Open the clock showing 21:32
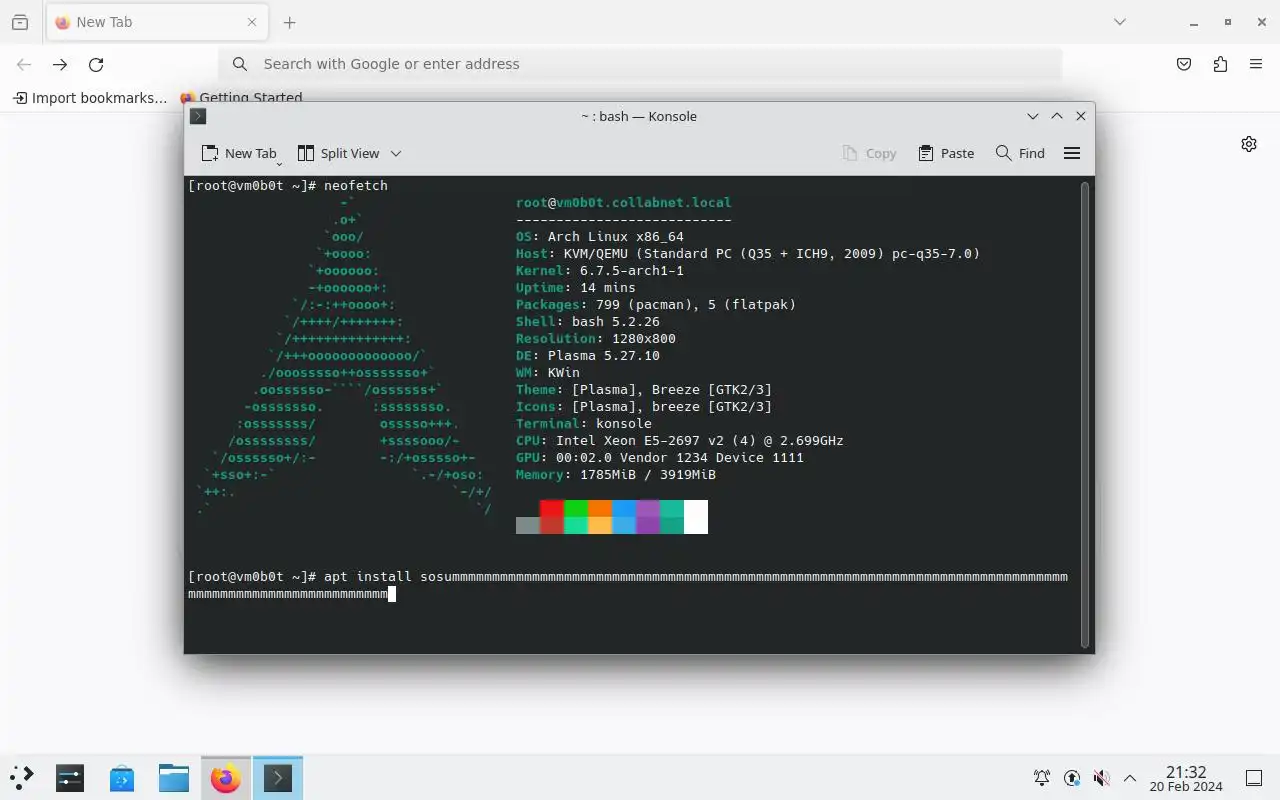 (1186, 778)
